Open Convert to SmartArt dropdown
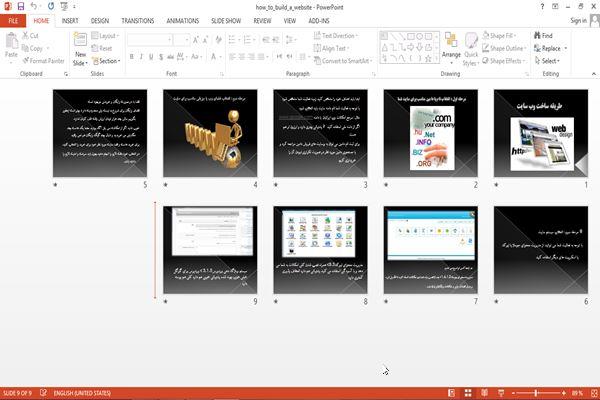Image resolution: width=600 pixels, height=400 pixels. coord(343,61)
